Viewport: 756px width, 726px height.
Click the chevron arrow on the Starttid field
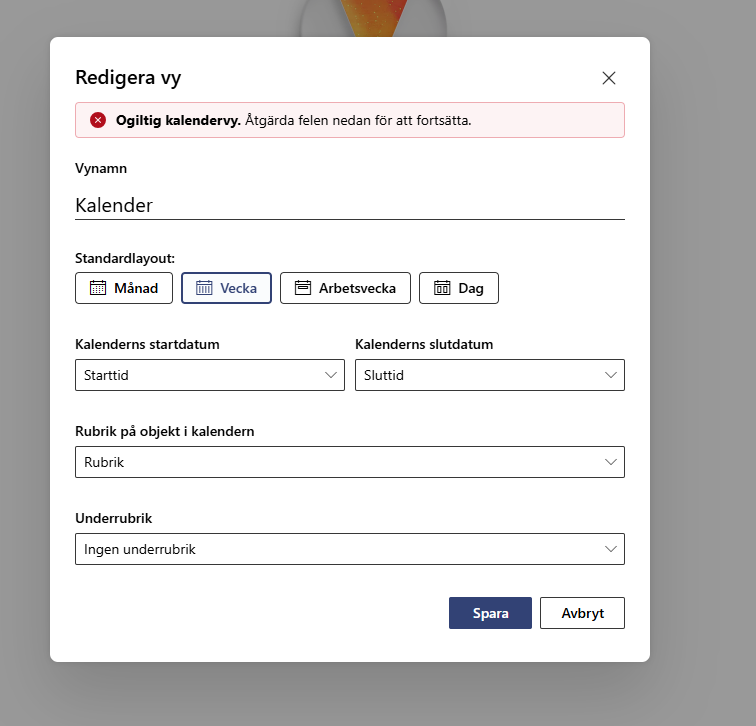(x=331, y=375)
